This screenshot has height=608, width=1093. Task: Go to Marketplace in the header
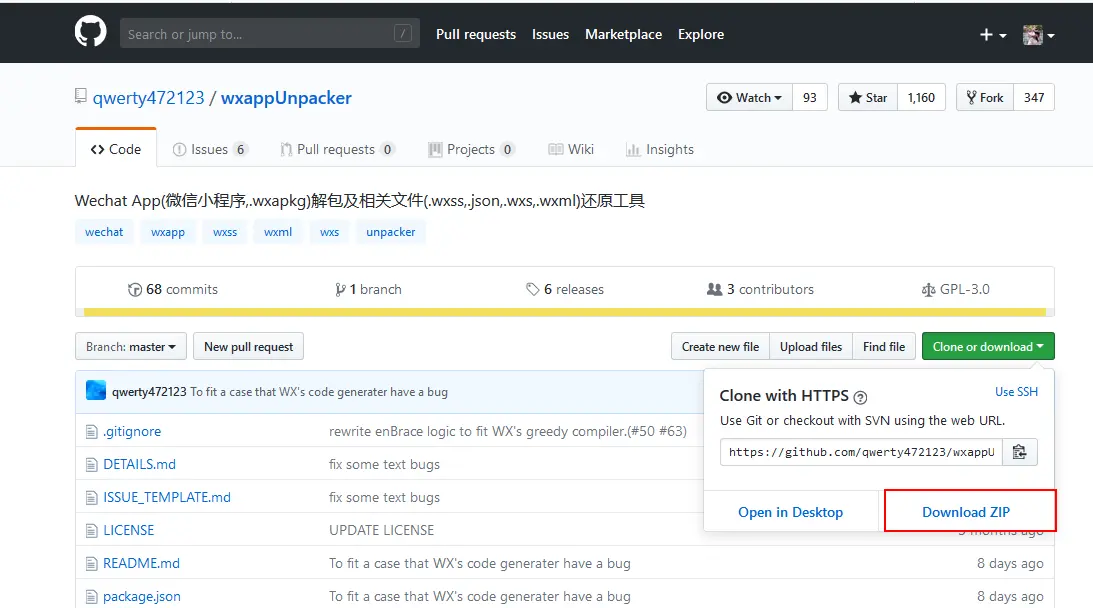tap(623, 34)
